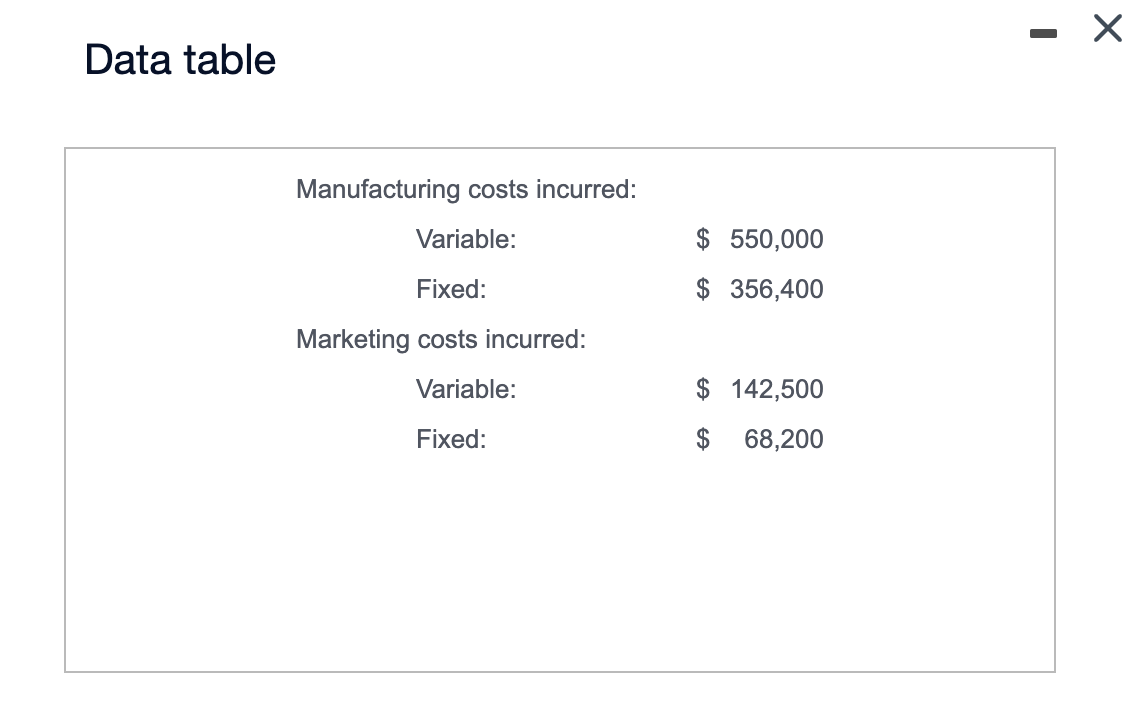Screen dimensions: 1128x724
Task: Select the Manufacturing costs incurred heading
Action: tap(466, 189)
